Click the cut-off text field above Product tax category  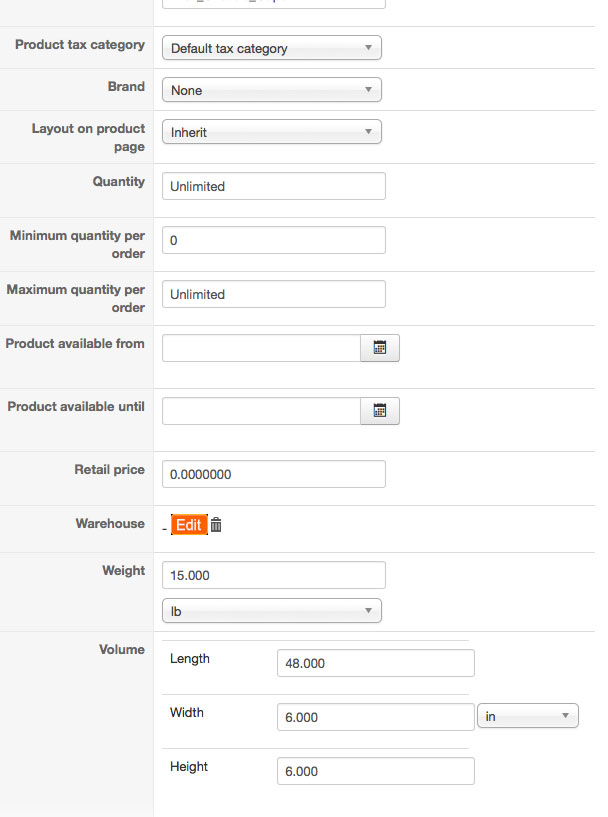pyautogui.click(x=273, y=4)
